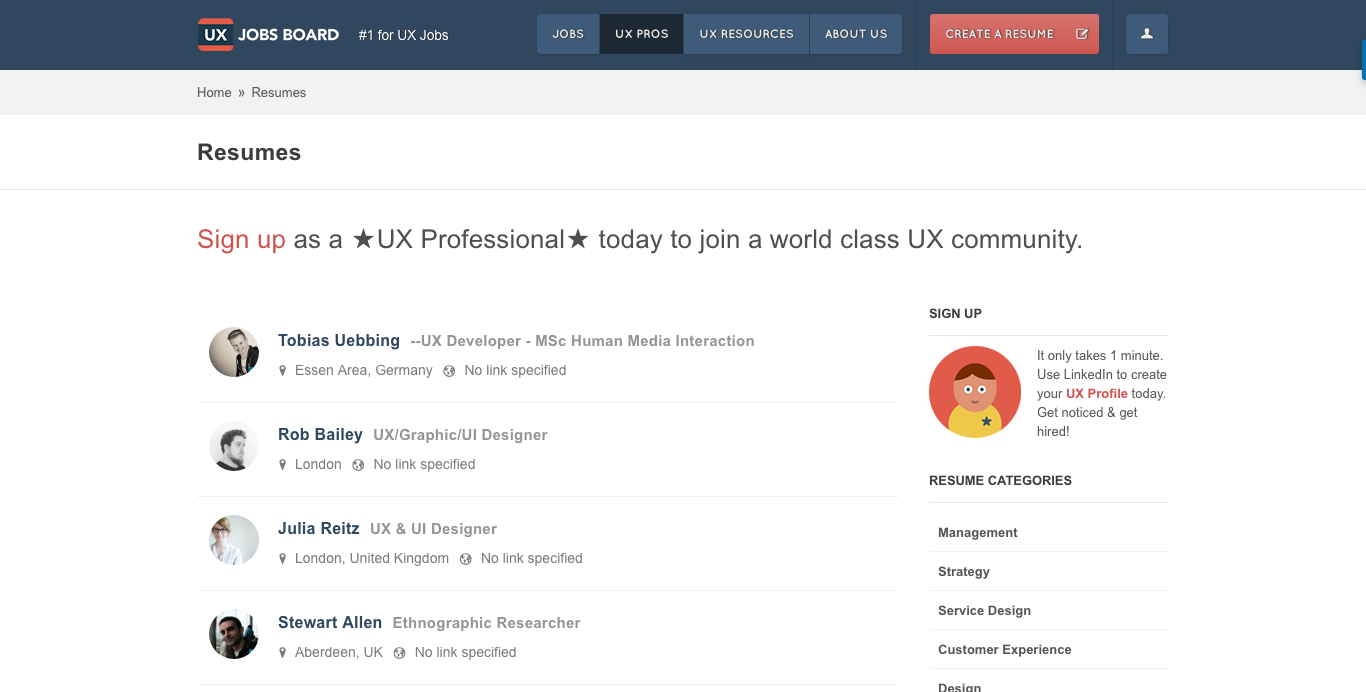Click the location pin beside Aberdeen, UK

[x=282, y=652]
